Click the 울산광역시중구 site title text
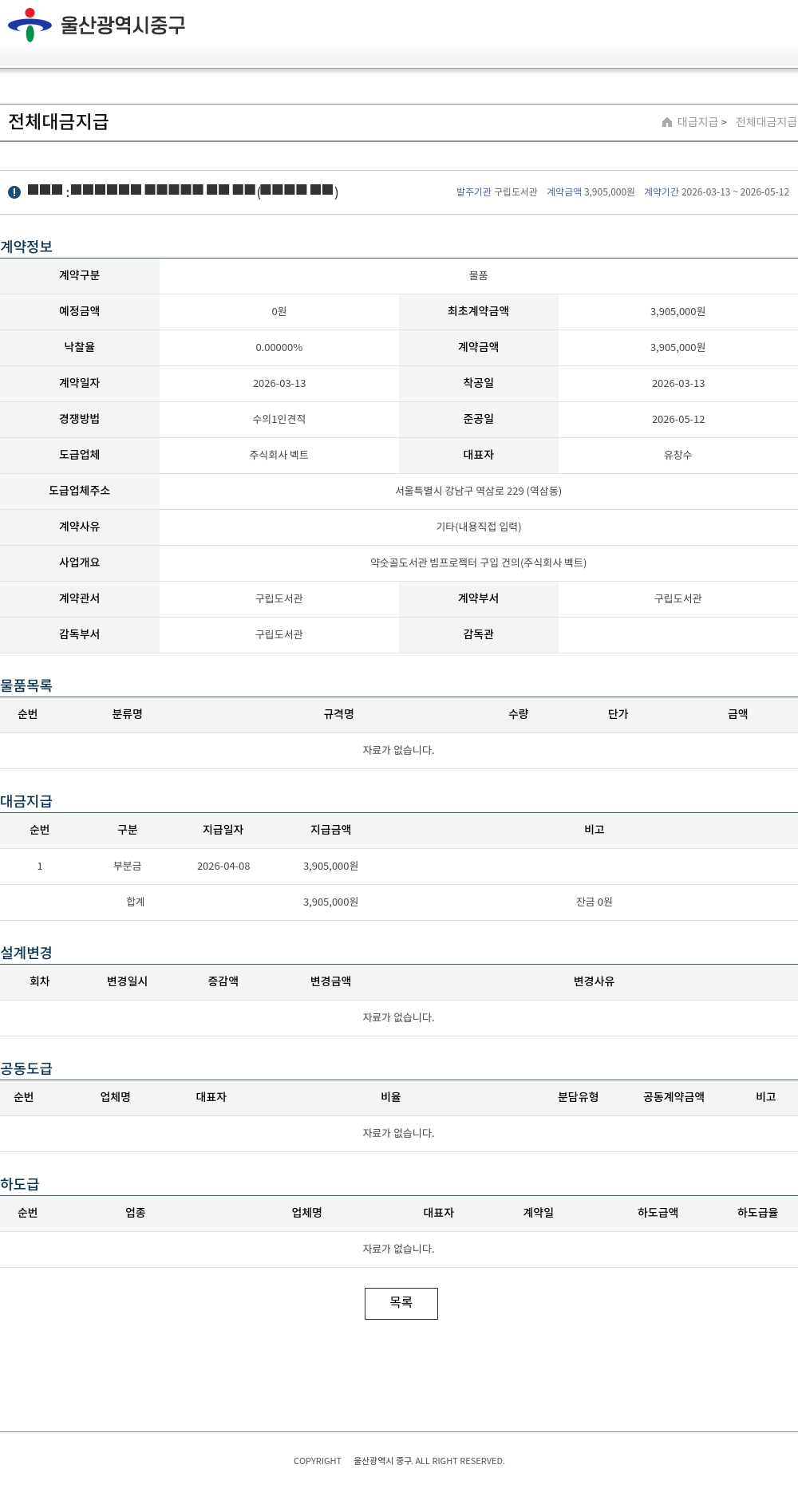This screenshot has width=798, height=1512. (x=123, y=25)
